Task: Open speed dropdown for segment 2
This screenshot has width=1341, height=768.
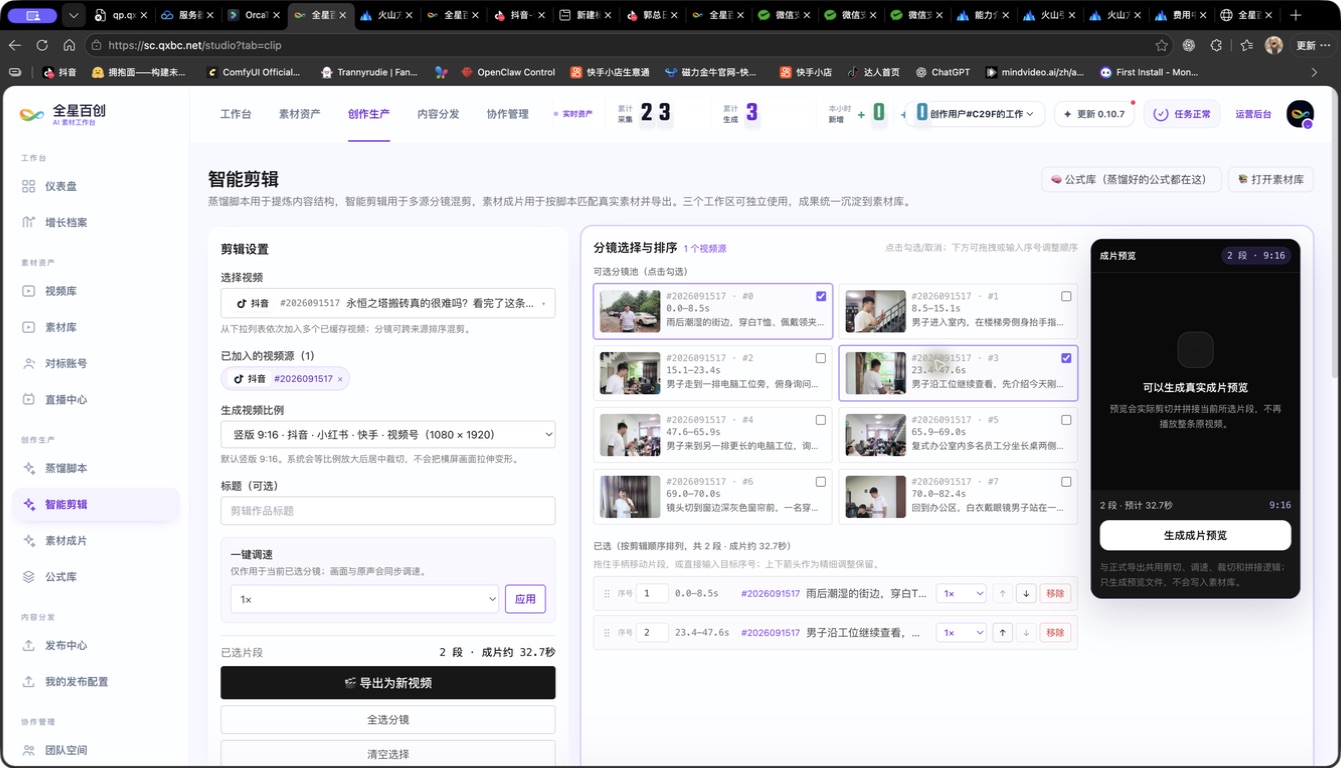Action: pos(961,632)
